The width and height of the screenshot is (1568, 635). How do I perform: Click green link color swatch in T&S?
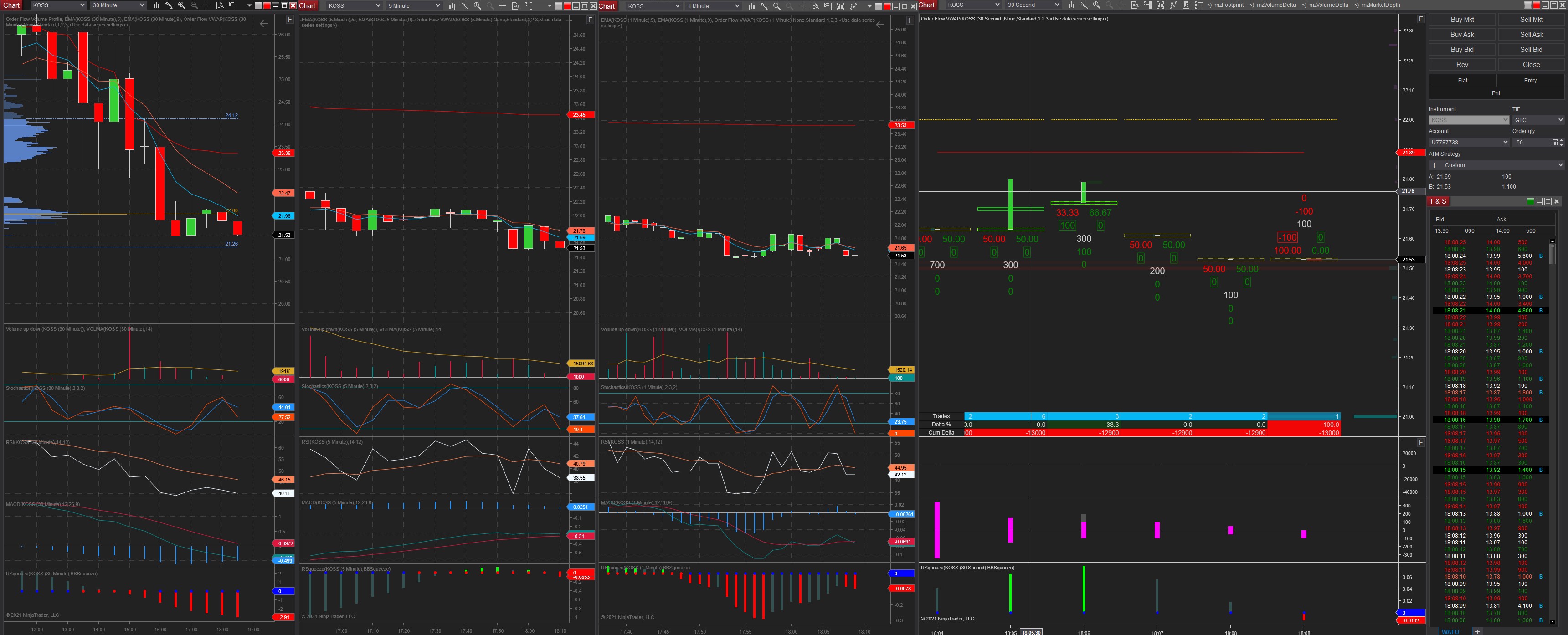pyautogui.click(x=1530, y=201)
